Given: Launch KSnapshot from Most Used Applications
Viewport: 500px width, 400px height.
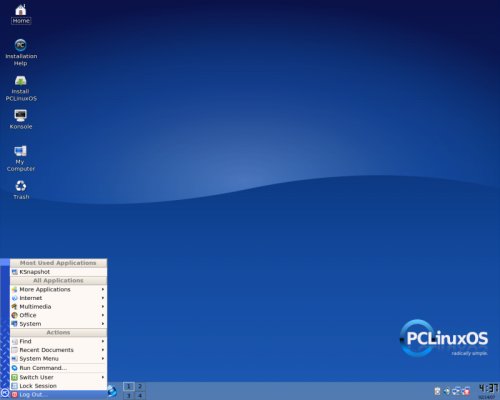Looking at the screenshot, I should (58, 272).
